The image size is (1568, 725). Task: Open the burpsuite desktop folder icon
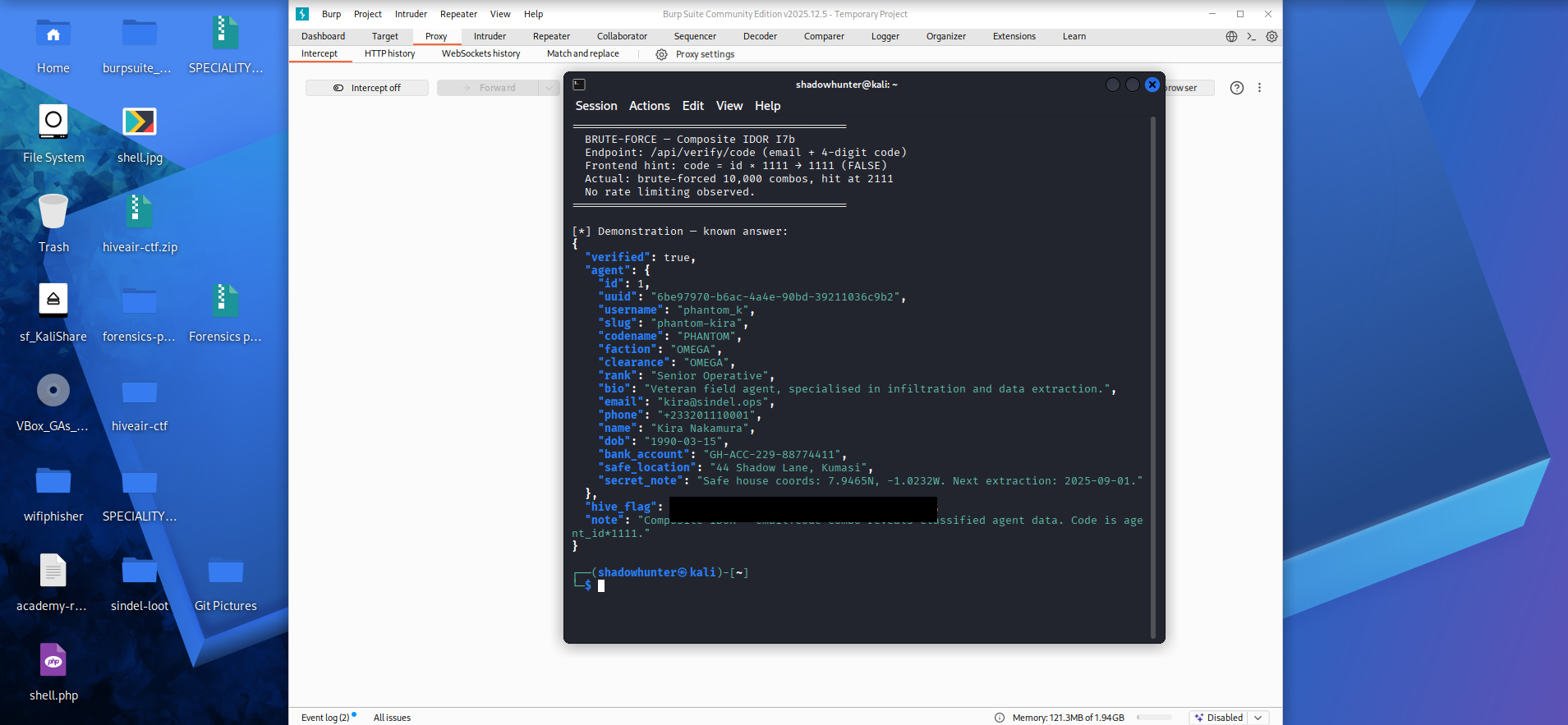[x=140, y=34]
